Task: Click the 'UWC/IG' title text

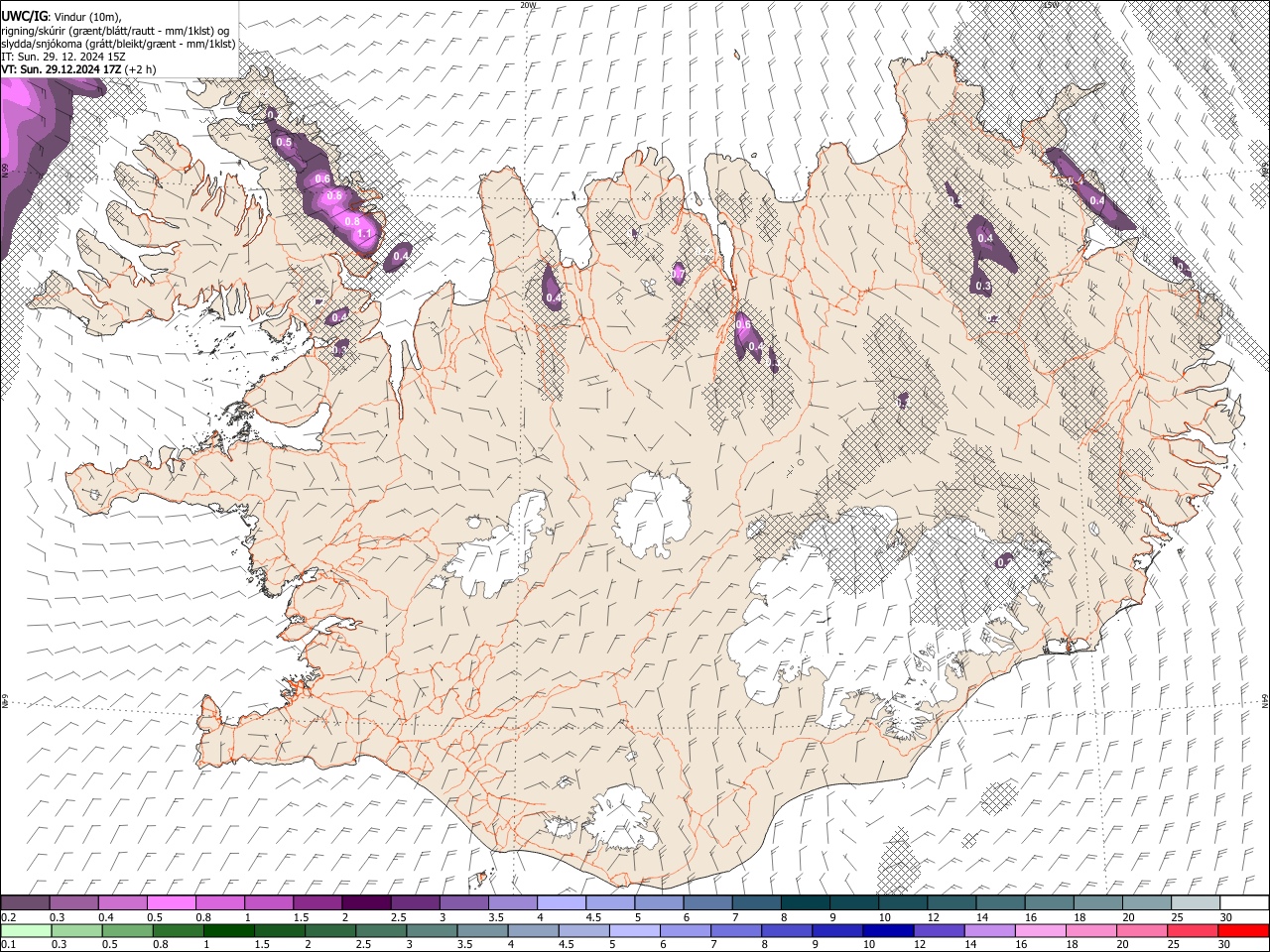Action: click(24, 16)
